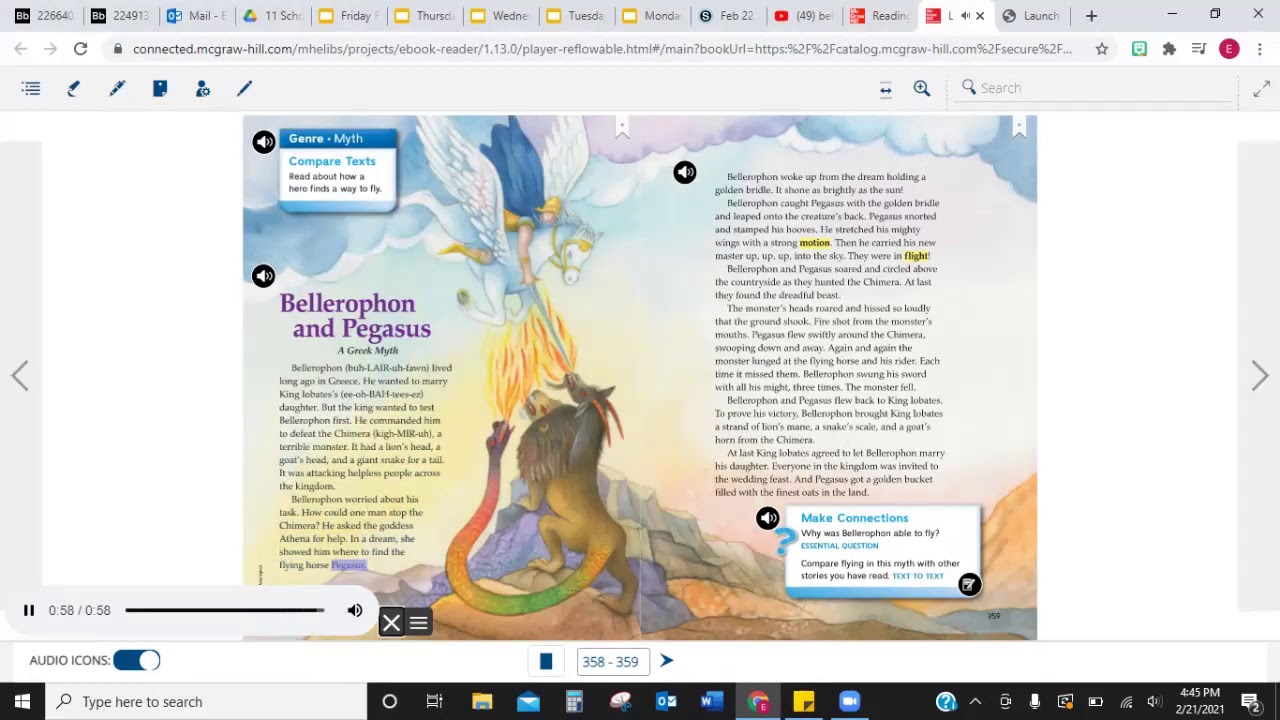Click highlighted vocabulary word motion
1280x720 pixels.
click(814, 243)
